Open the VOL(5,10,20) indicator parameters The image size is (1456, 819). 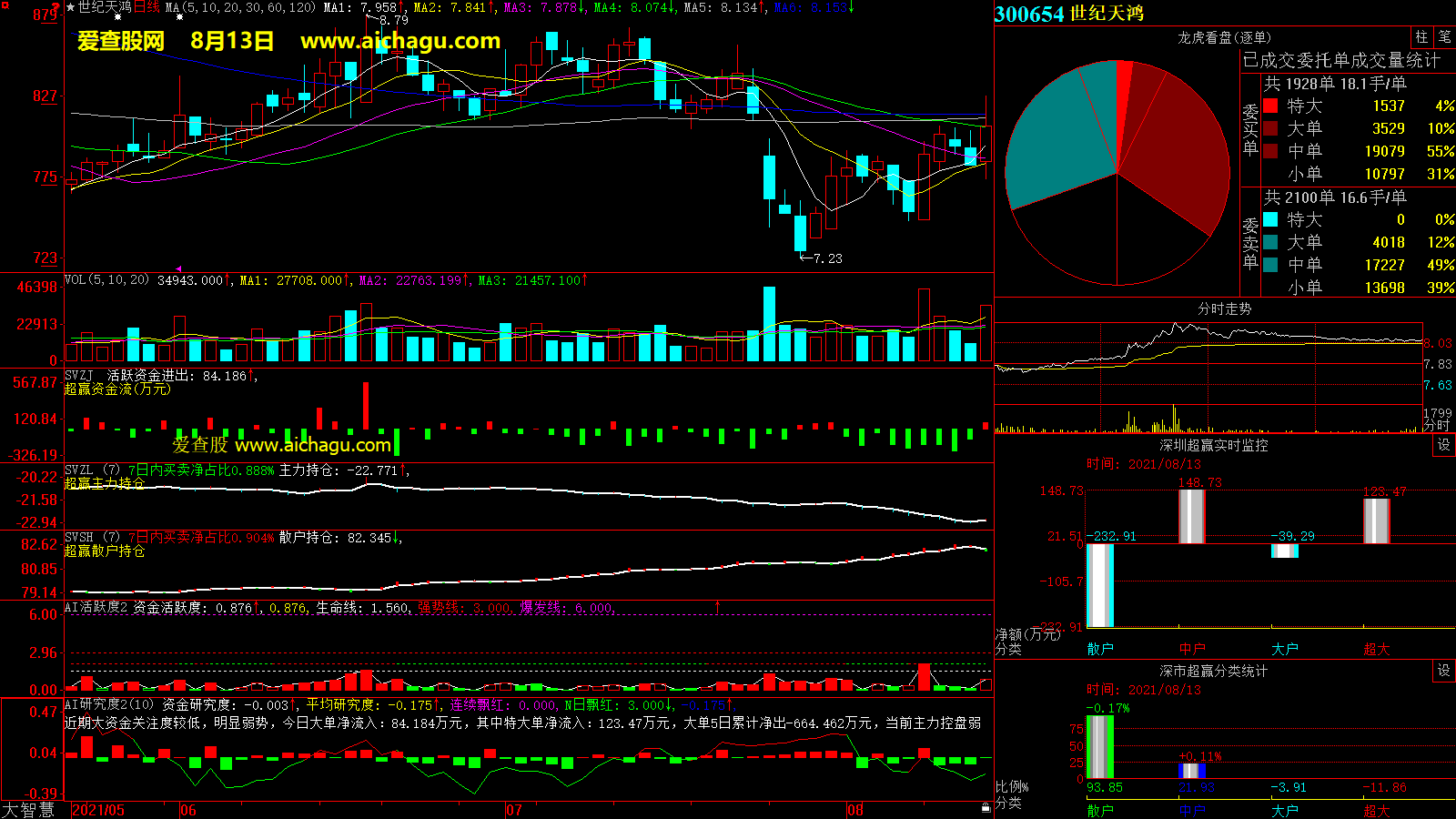coord(106,280)
